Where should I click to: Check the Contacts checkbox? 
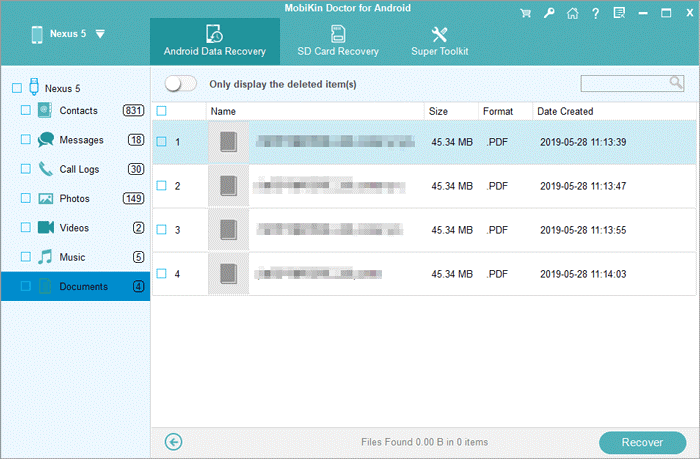[26, 110]
